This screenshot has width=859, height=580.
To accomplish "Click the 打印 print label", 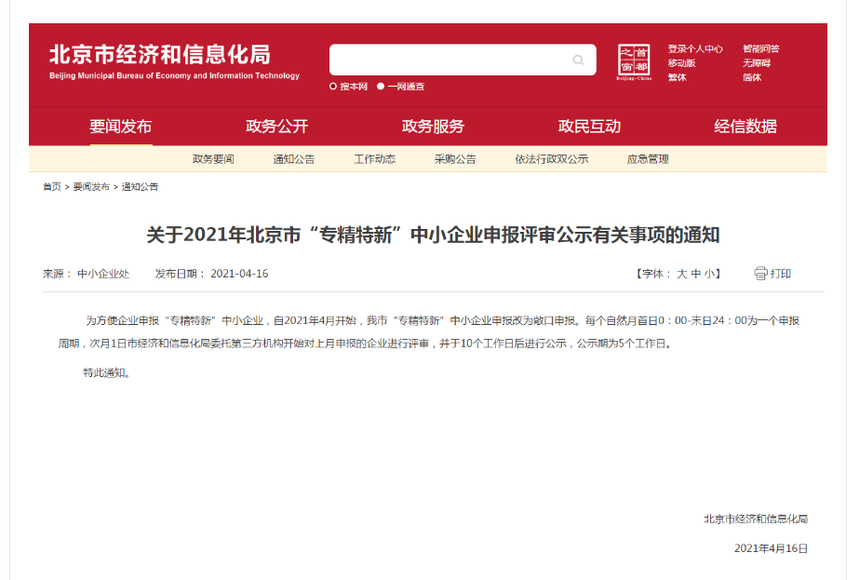I will point(781,273).
